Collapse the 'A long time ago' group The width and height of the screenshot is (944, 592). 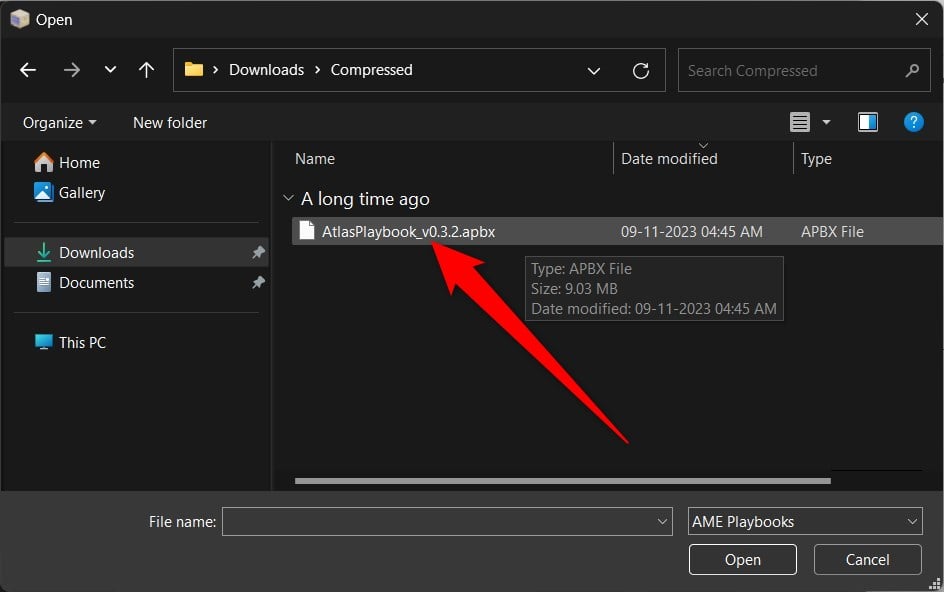(x=288, y=198)
